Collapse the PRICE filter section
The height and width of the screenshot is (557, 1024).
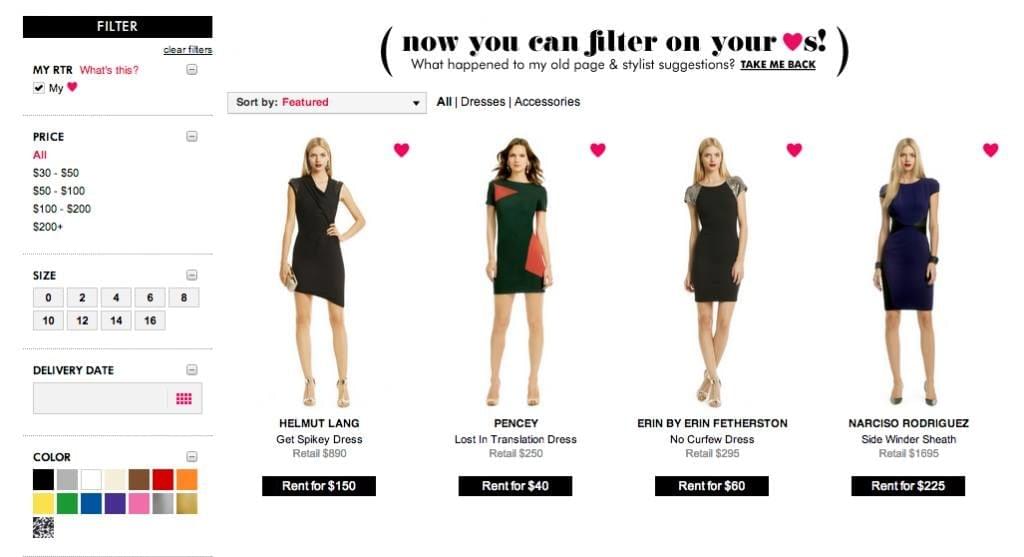click(192, 136)
